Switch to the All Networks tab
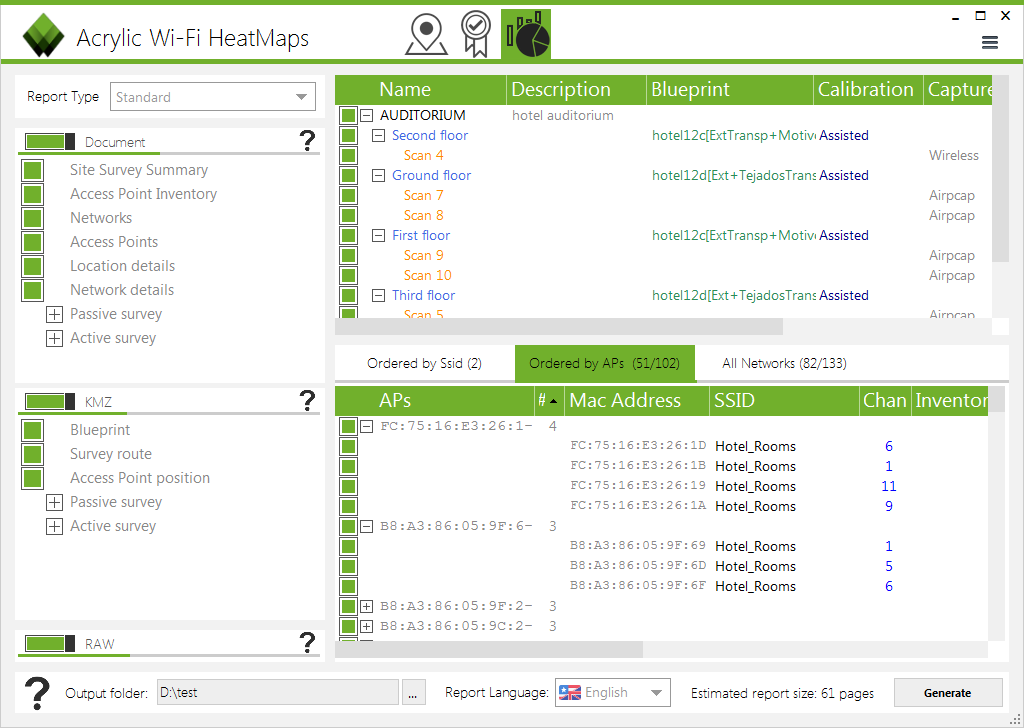The width and height of the screenshot is (1024, 728). (784, 364)
